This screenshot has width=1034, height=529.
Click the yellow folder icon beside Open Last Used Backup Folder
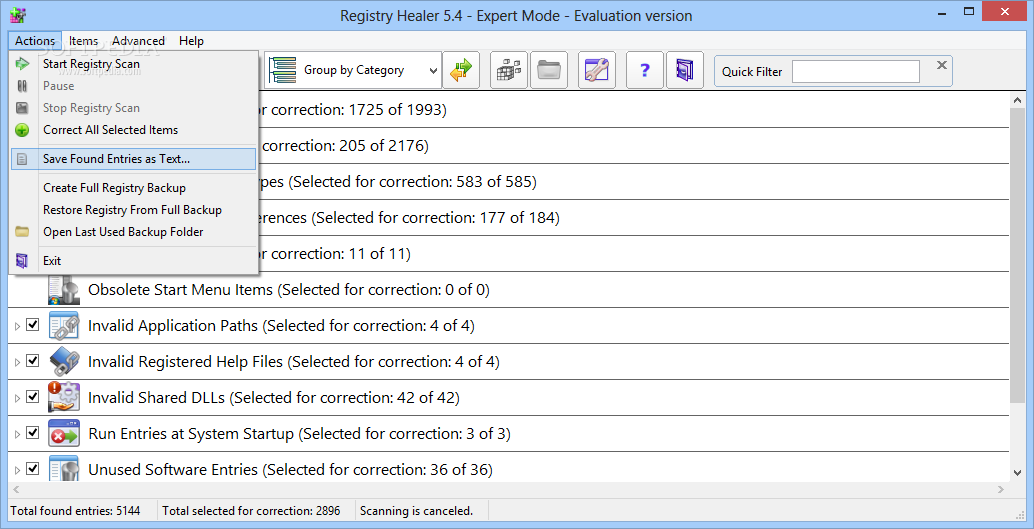point(22,232)
